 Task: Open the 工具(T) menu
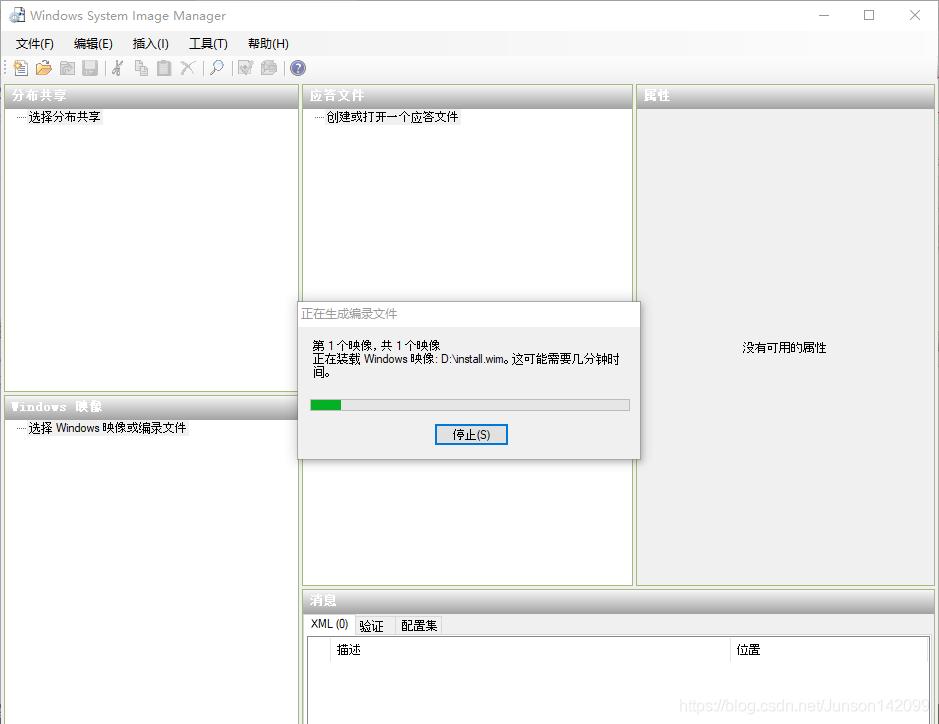(206, 43)
